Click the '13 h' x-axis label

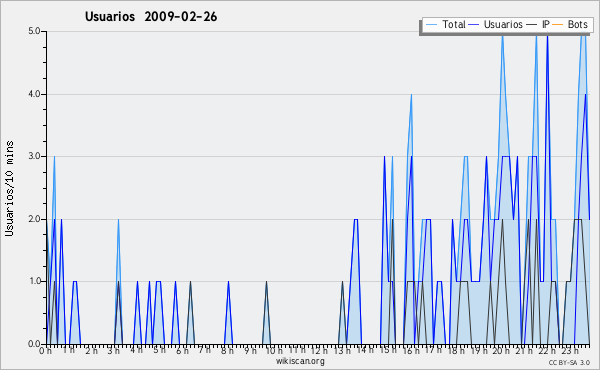342,351
